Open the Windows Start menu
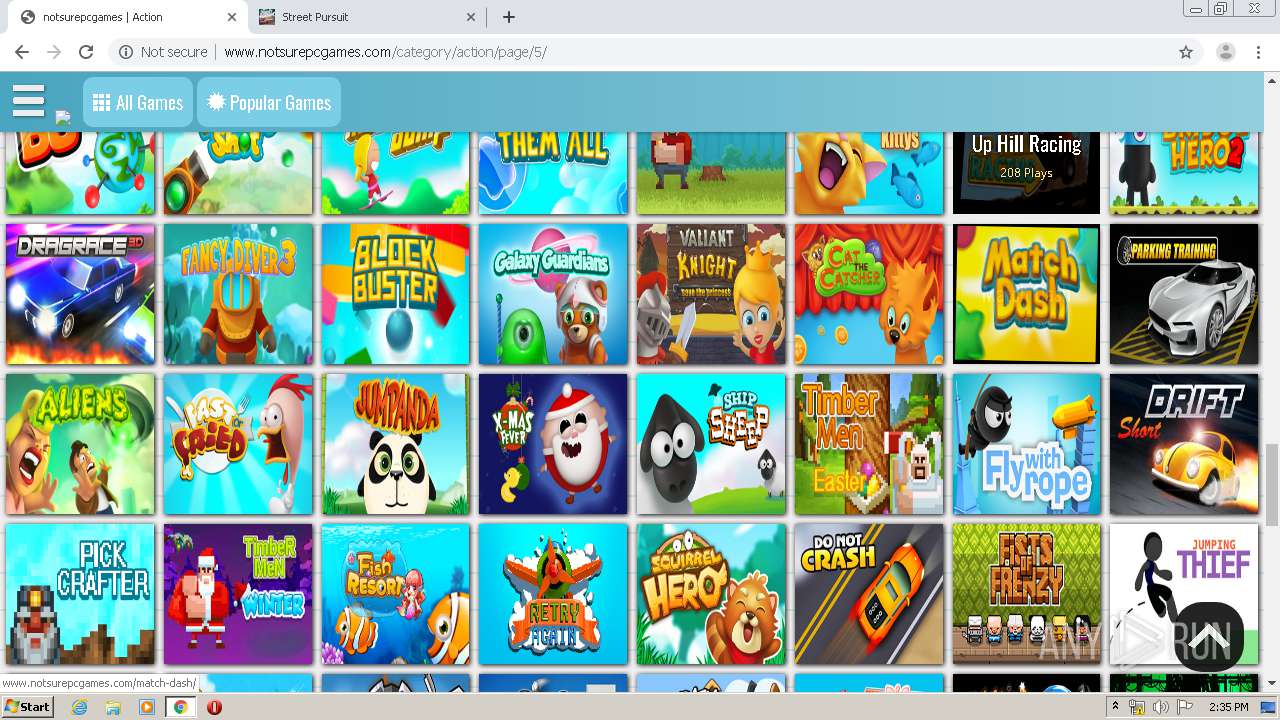Image resolution: width=1280 pixels, height=720 pixels. pos(28,707)
